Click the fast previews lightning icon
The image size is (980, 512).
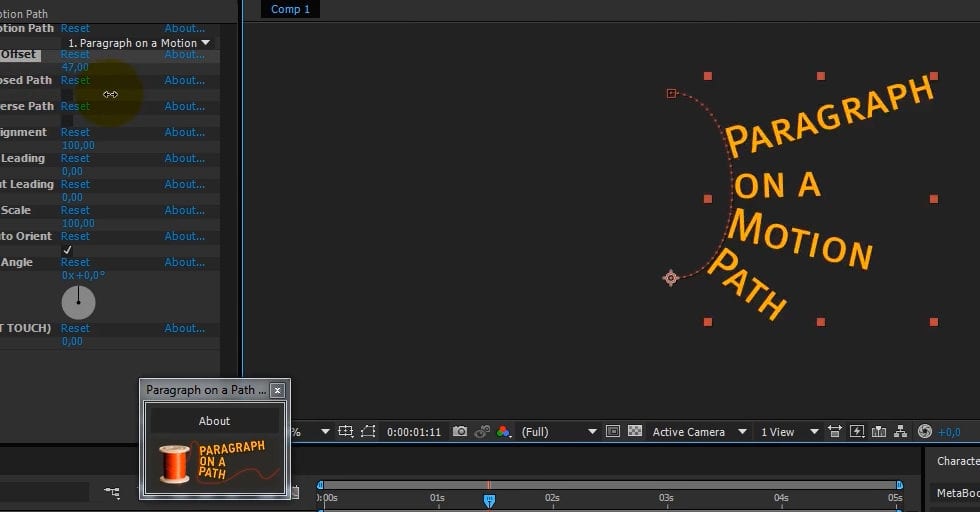coord(856,432)
